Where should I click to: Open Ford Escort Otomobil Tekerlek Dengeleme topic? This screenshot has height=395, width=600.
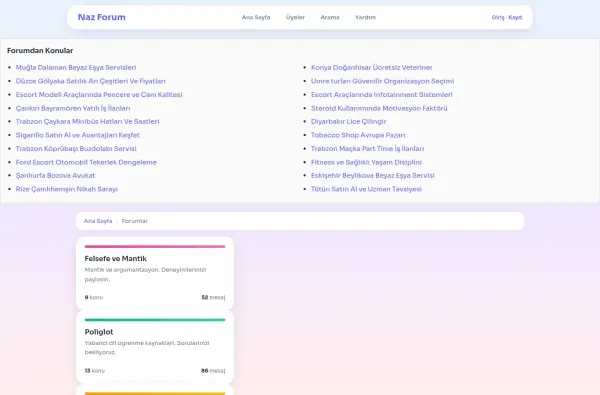[x=86, y=162]
